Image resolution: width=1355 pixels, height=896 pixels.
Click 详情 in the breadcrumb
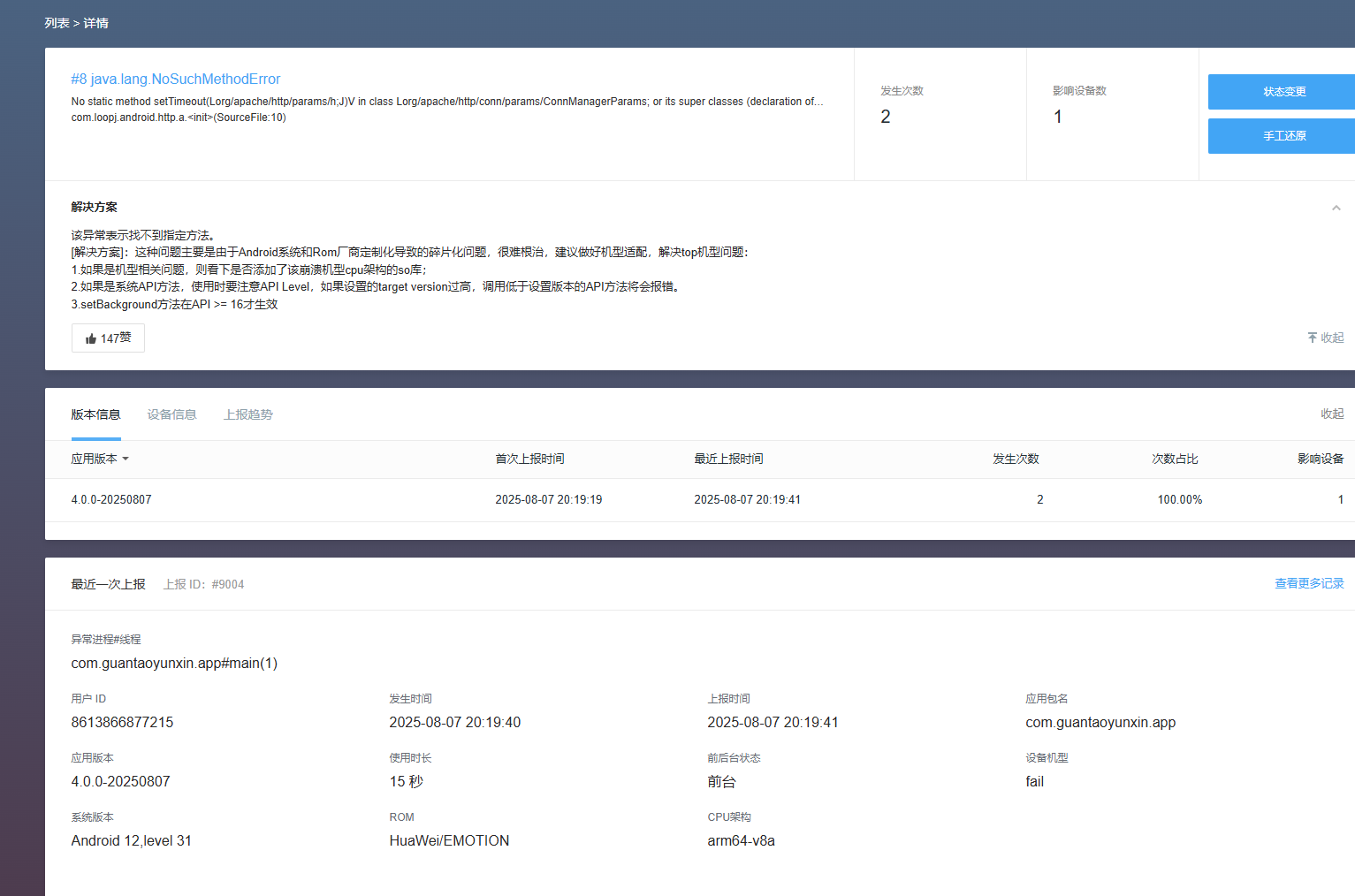[96, 23]
